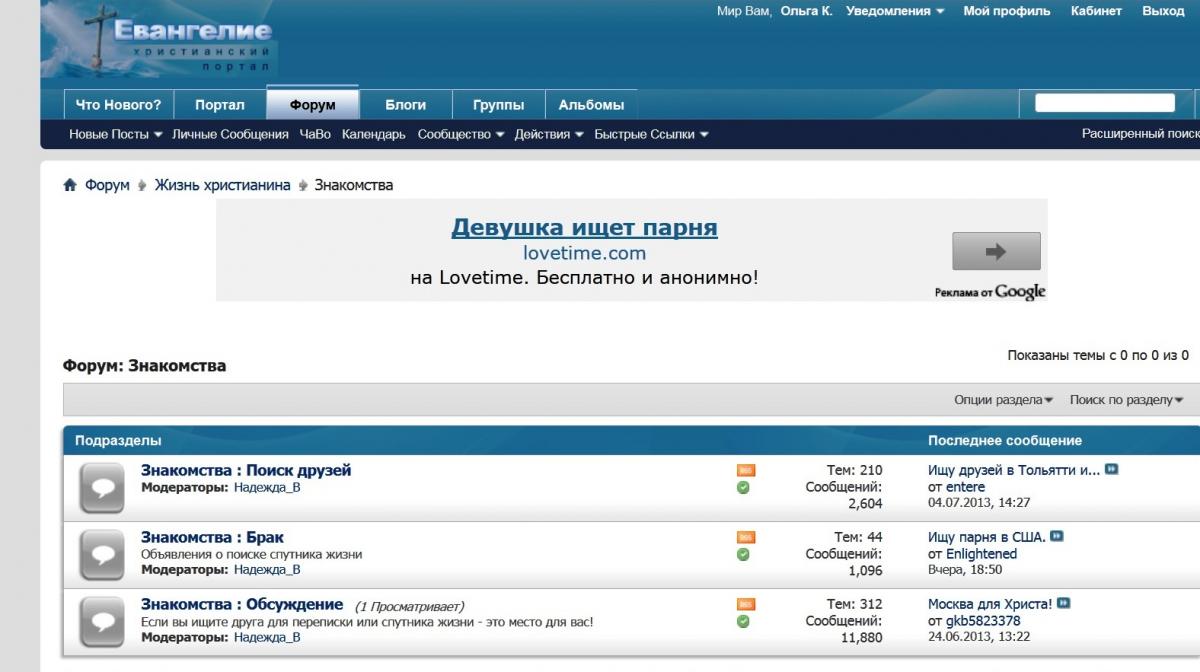
Task: Click green check icon for Брак subforum
Action: point(743,555)
